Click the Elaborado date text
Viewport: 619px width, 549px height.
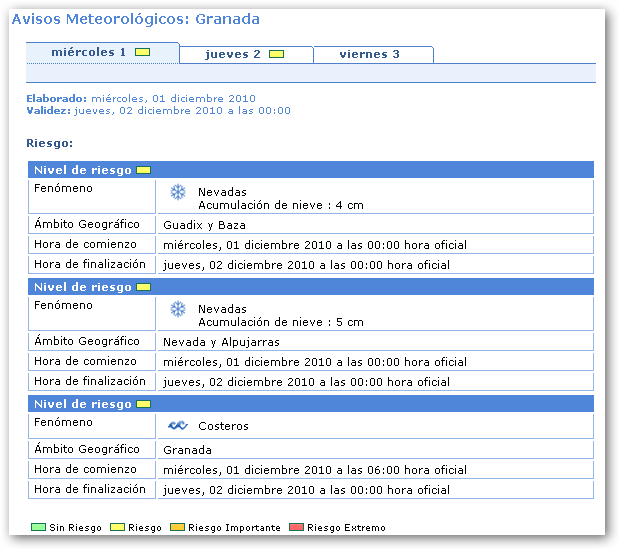tap(141, 98)
